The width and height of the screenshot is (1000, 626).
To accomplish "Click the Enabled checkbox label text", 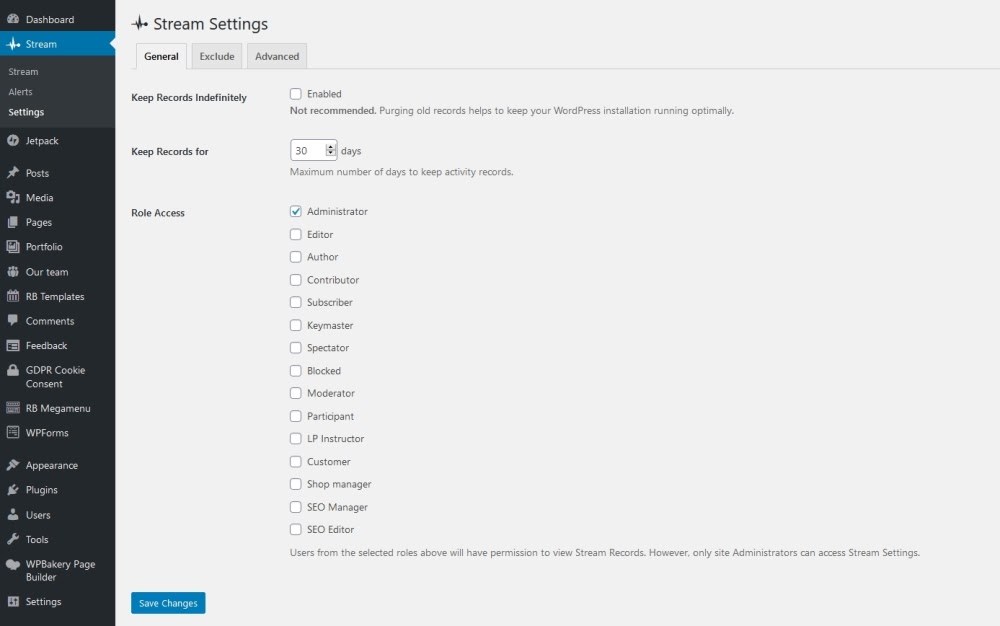I will click(324, 94).
